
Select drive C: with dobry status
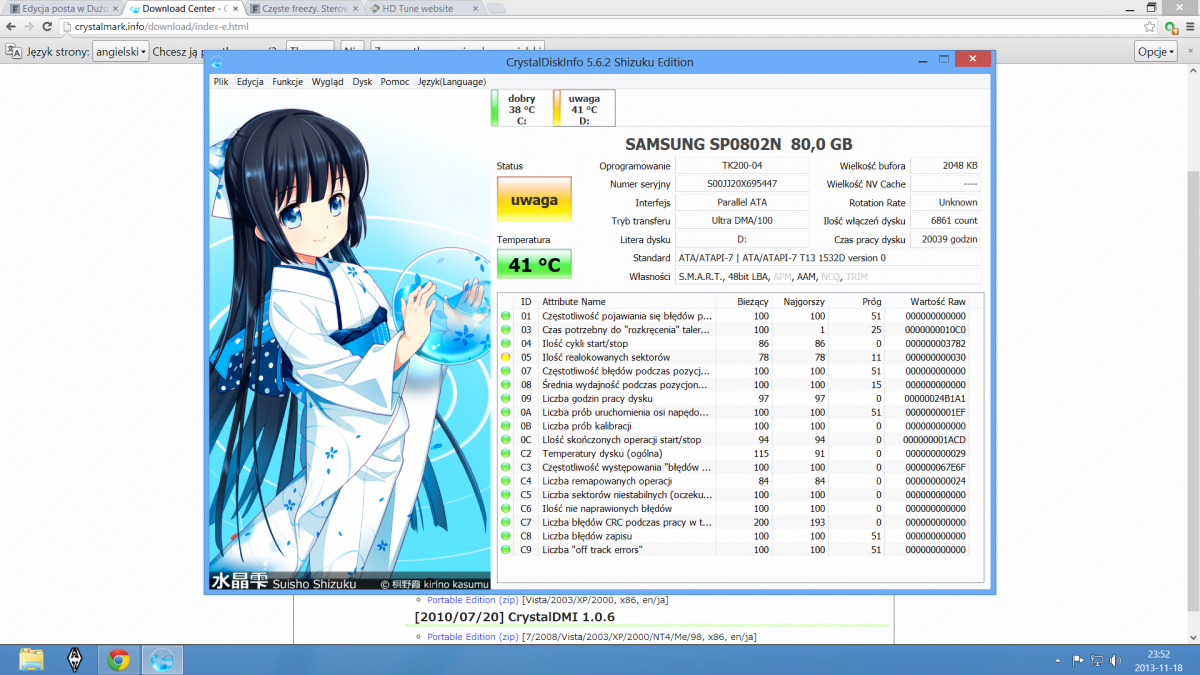click(x=520, y=108)
